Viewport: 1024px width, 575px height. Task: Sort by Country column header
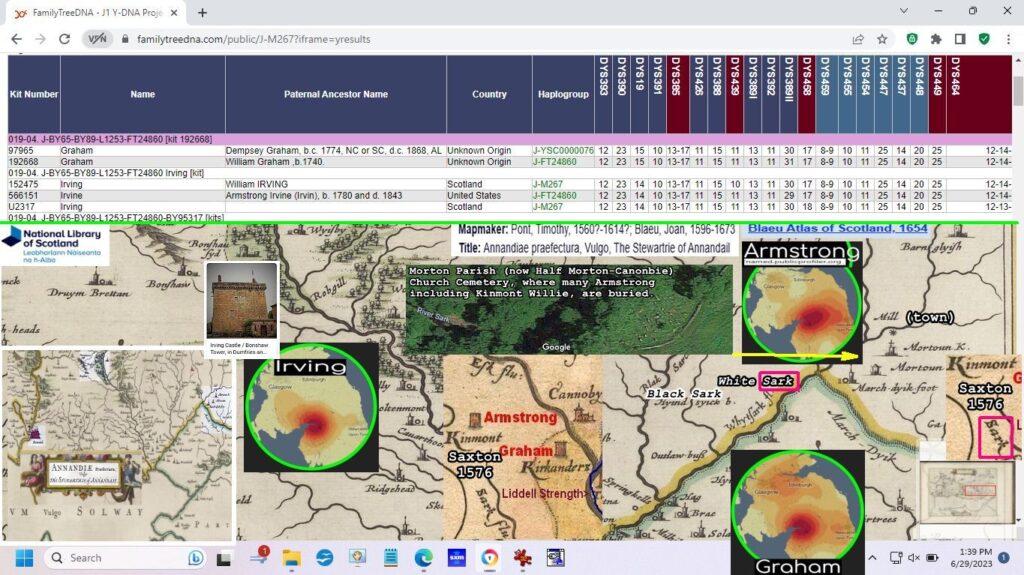coord(489,94)
